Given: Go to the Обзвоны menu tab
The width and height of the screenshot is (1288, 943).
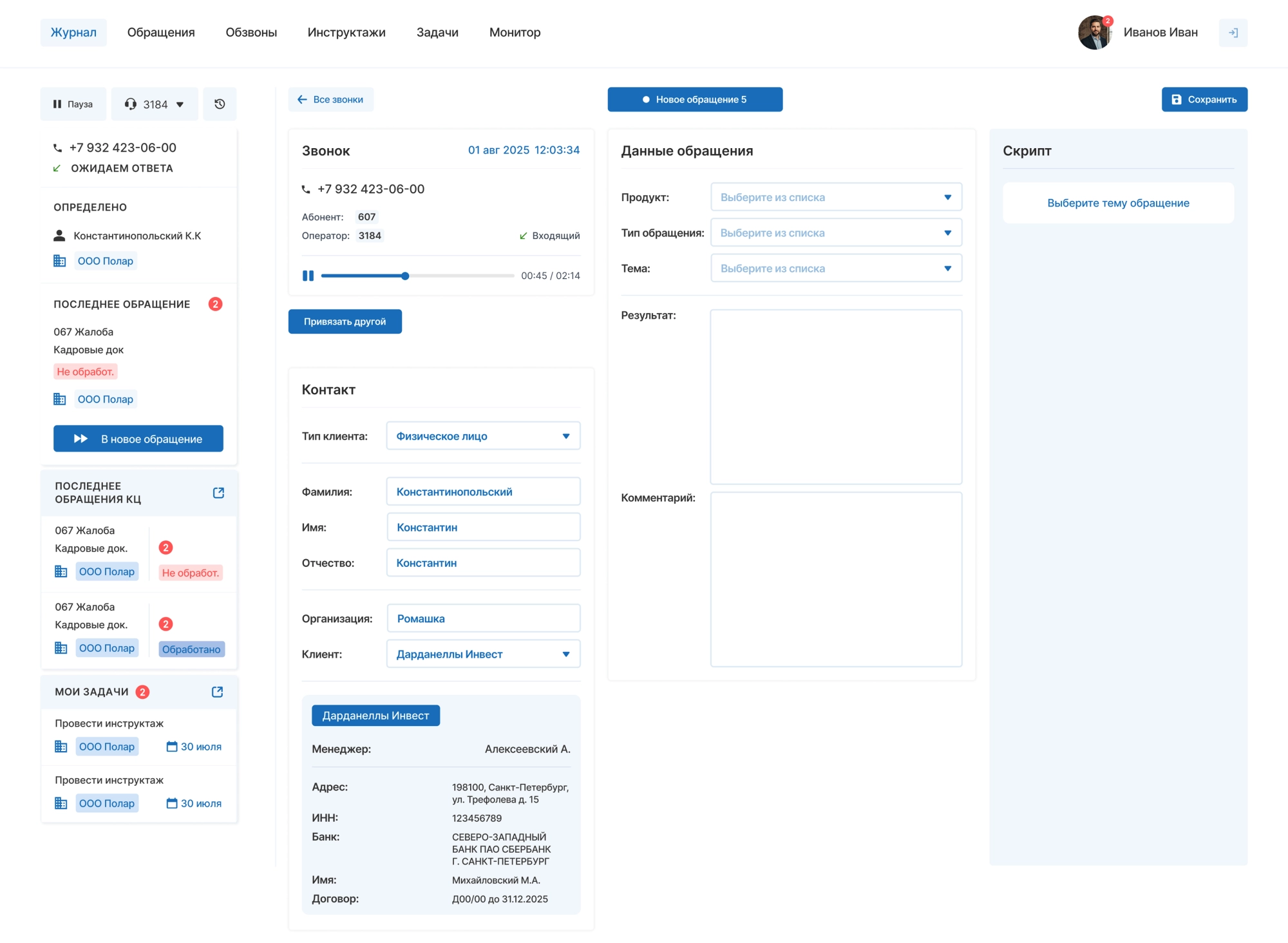Looking at the screenshot, I should [x=251, y=33].
